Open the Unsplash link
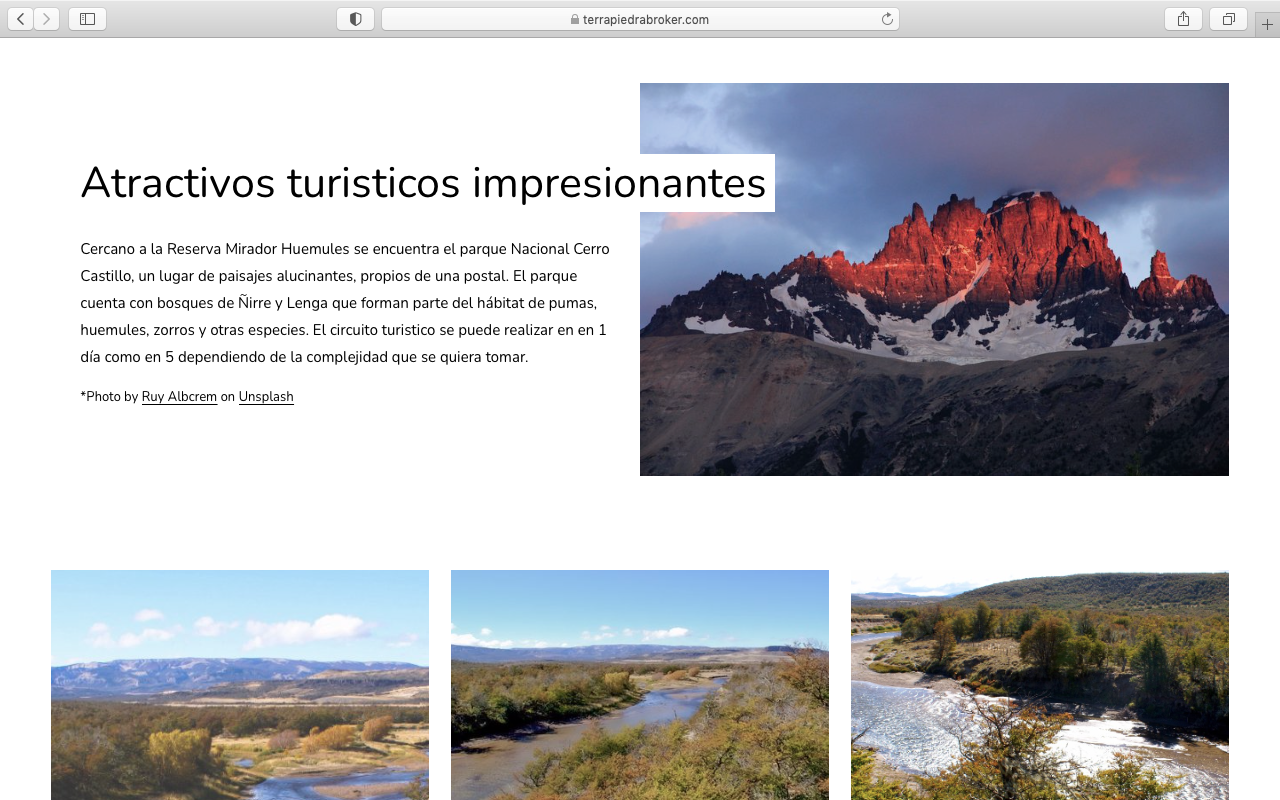Image resolution: width=1280 pixels, height=800 pixels. coord(266,397)
